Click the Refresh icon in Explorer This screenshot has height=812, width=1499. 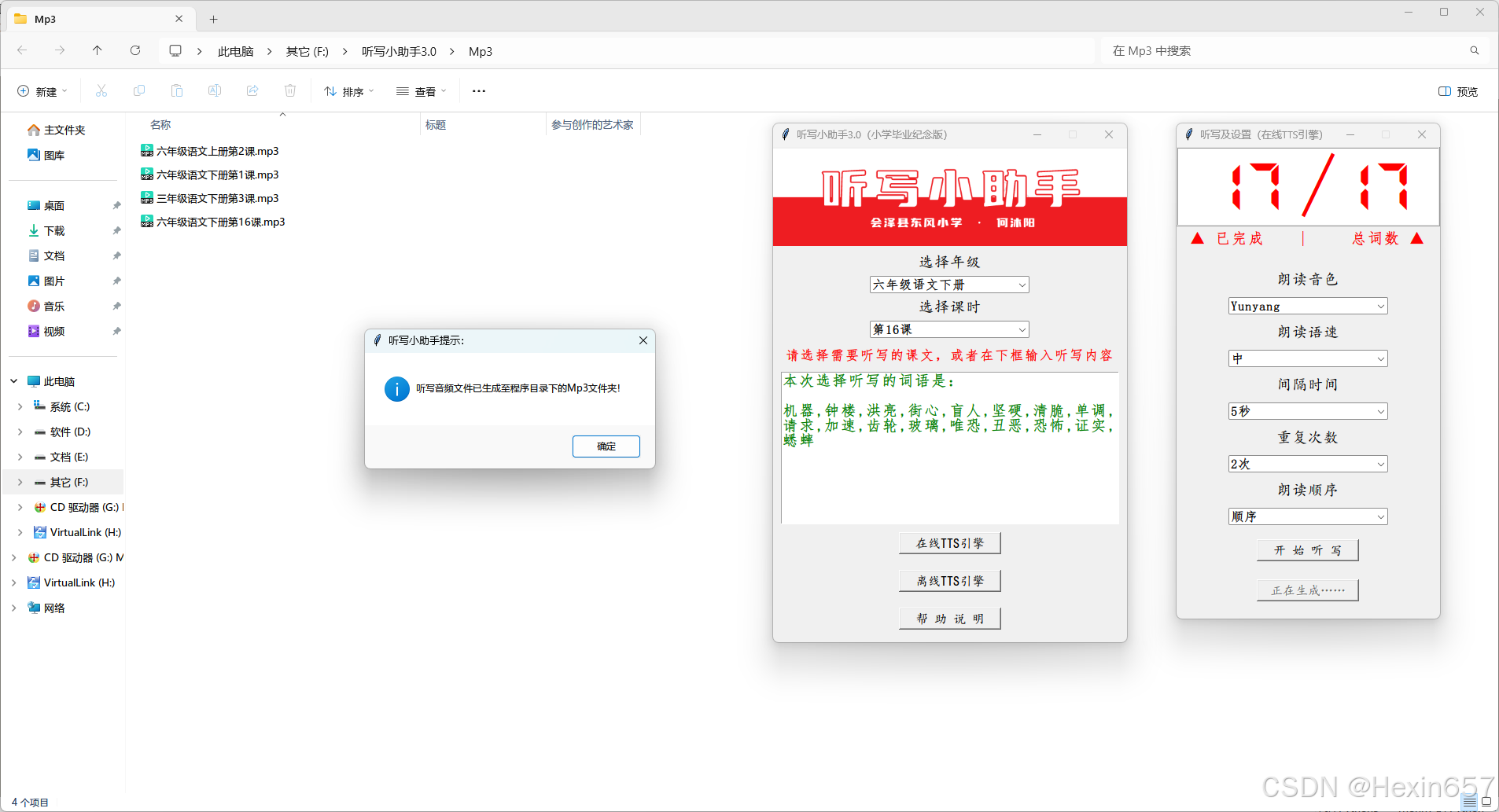pos(135,50)
